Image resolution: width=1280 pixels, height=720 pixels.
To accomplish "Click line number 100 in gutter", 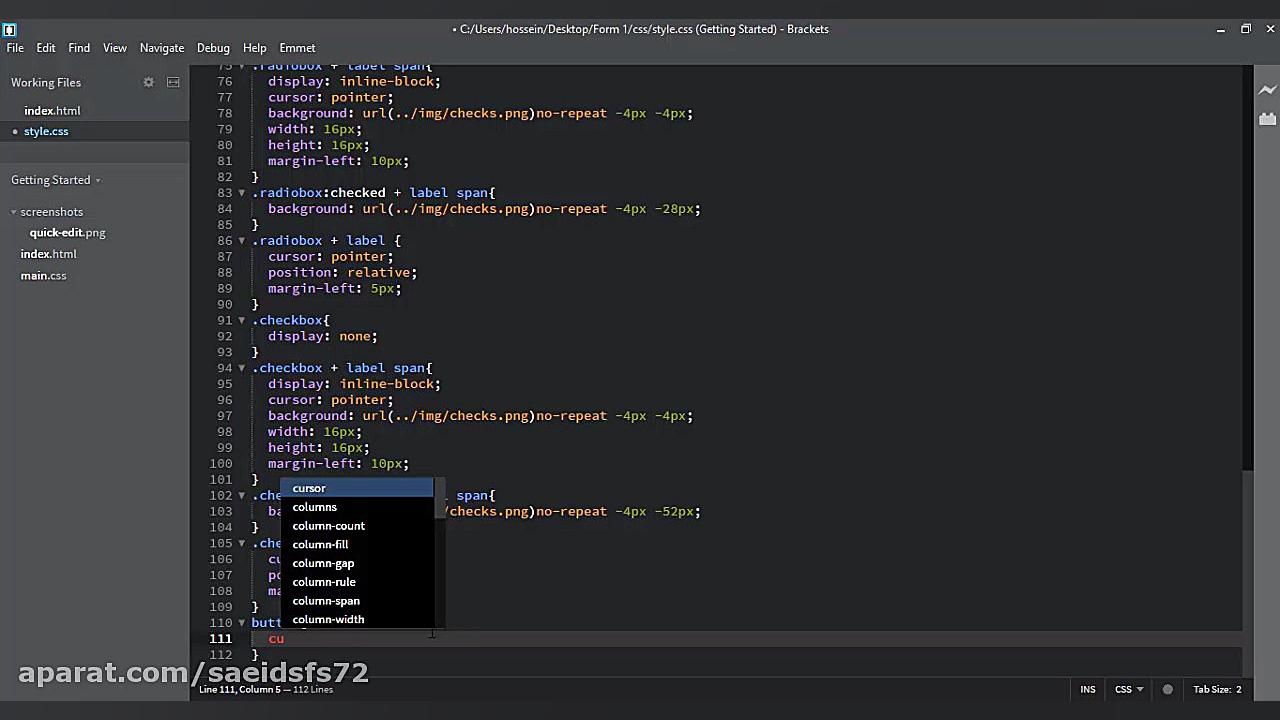I will pos(220,464).
